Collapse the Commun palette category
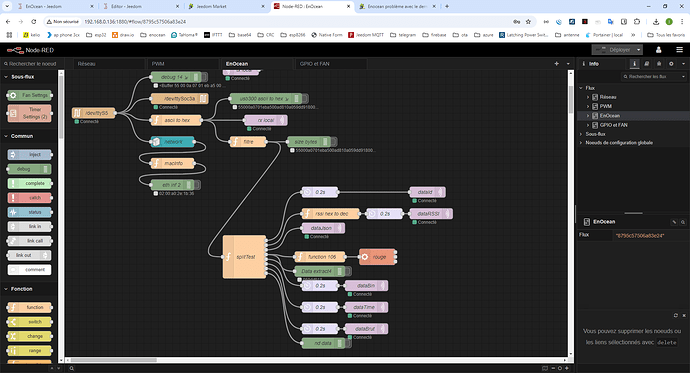The height and width of the screenshot is (373, 690). [x=6, y=136]
